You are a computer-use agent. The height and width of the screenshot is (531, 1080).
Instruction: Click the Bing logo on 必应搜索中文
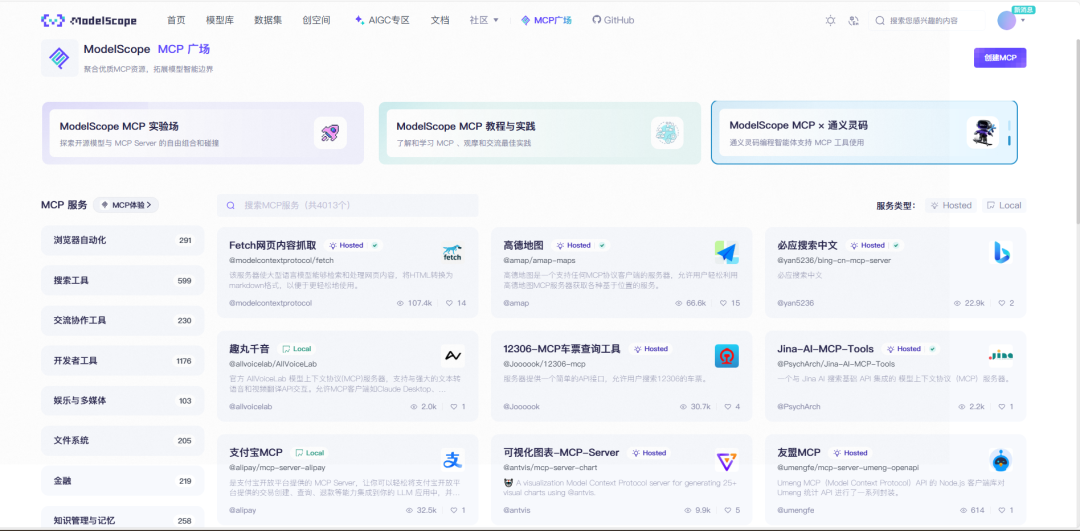(x=1001, y=253)
